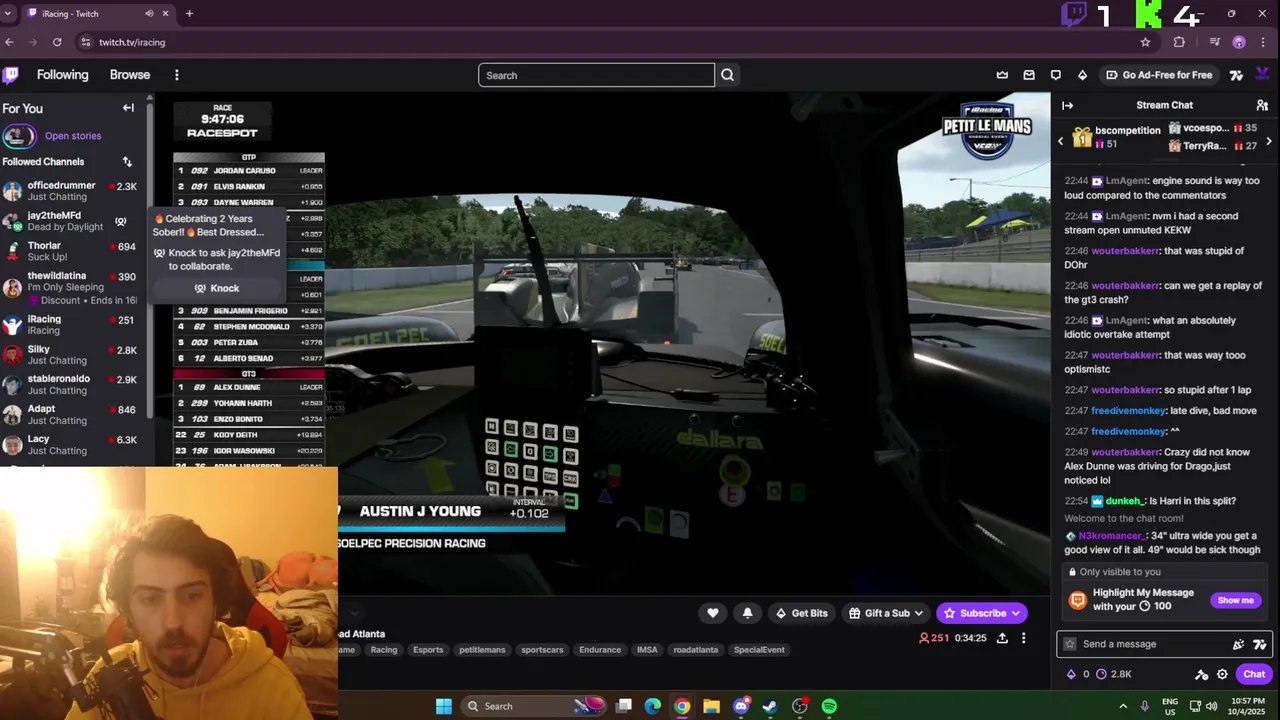Open the Subscribe dropdown
1280x720 pixels.
coord(982,613)
